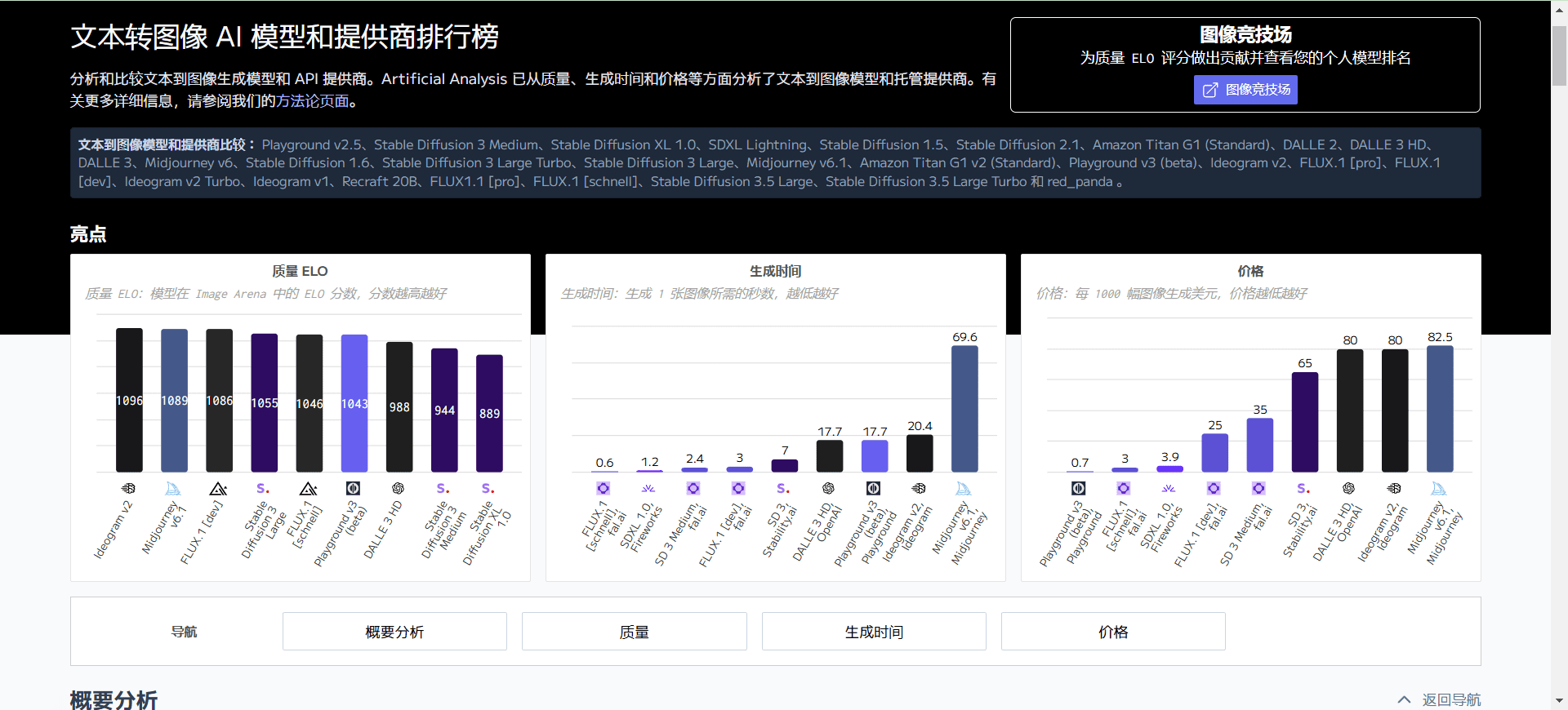Click Playground v3 icon in generation time chart
1568x710 pixels.
pos(873,488)
